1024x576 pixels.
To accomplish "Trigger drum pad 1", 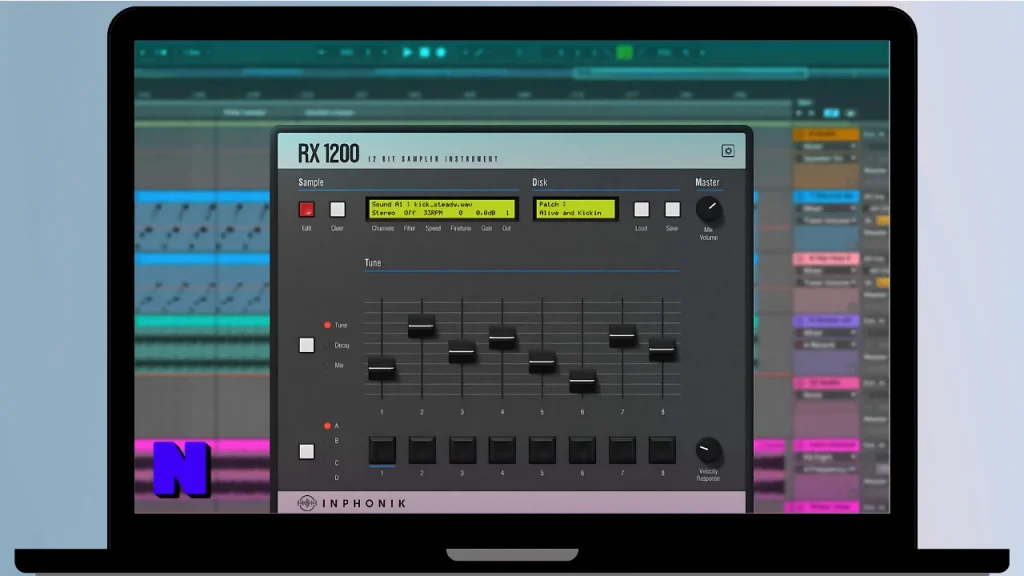I will 382,451.
